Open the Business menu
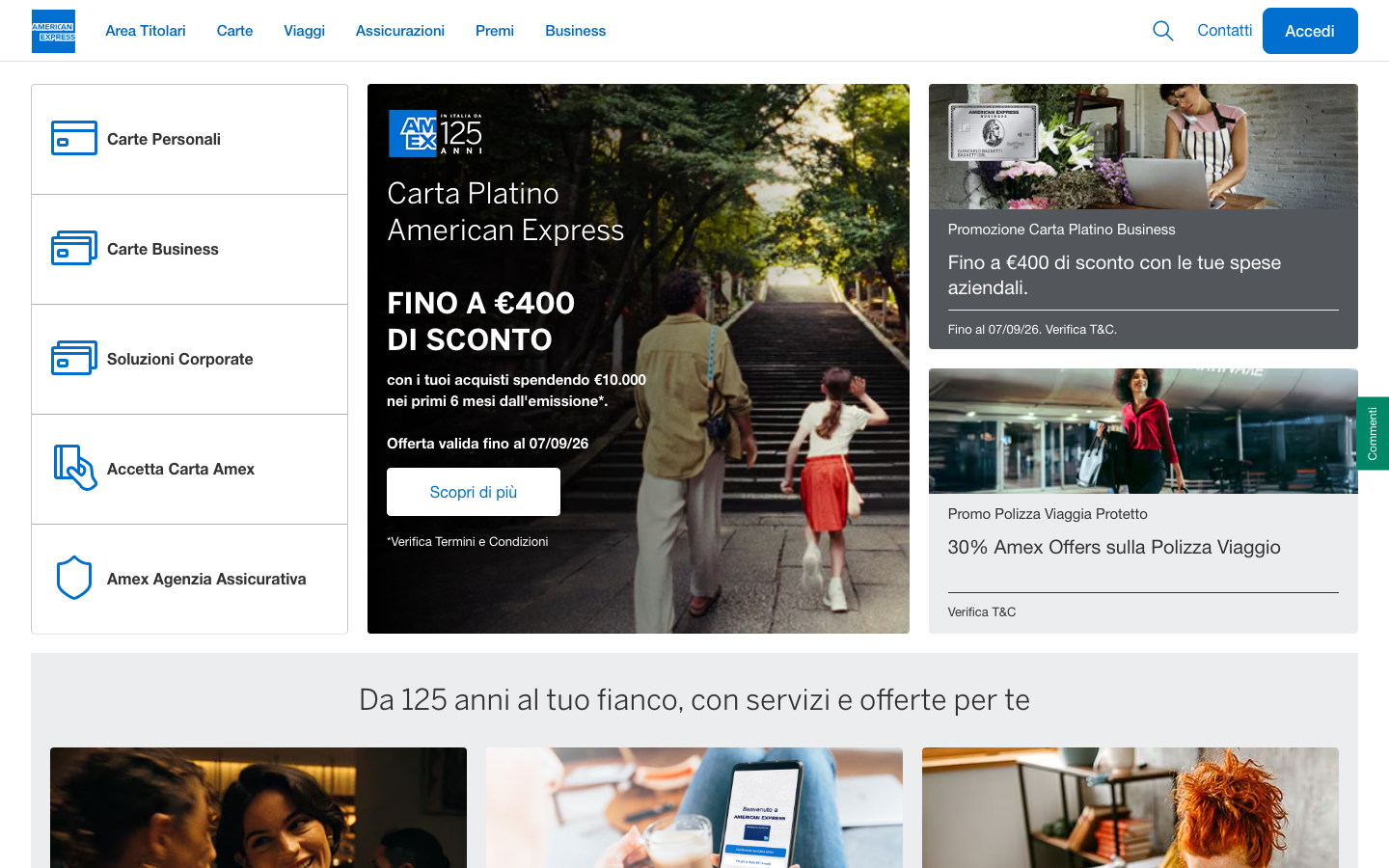Viewport: 1389px width, 868px height. click(x=576, y=31)
